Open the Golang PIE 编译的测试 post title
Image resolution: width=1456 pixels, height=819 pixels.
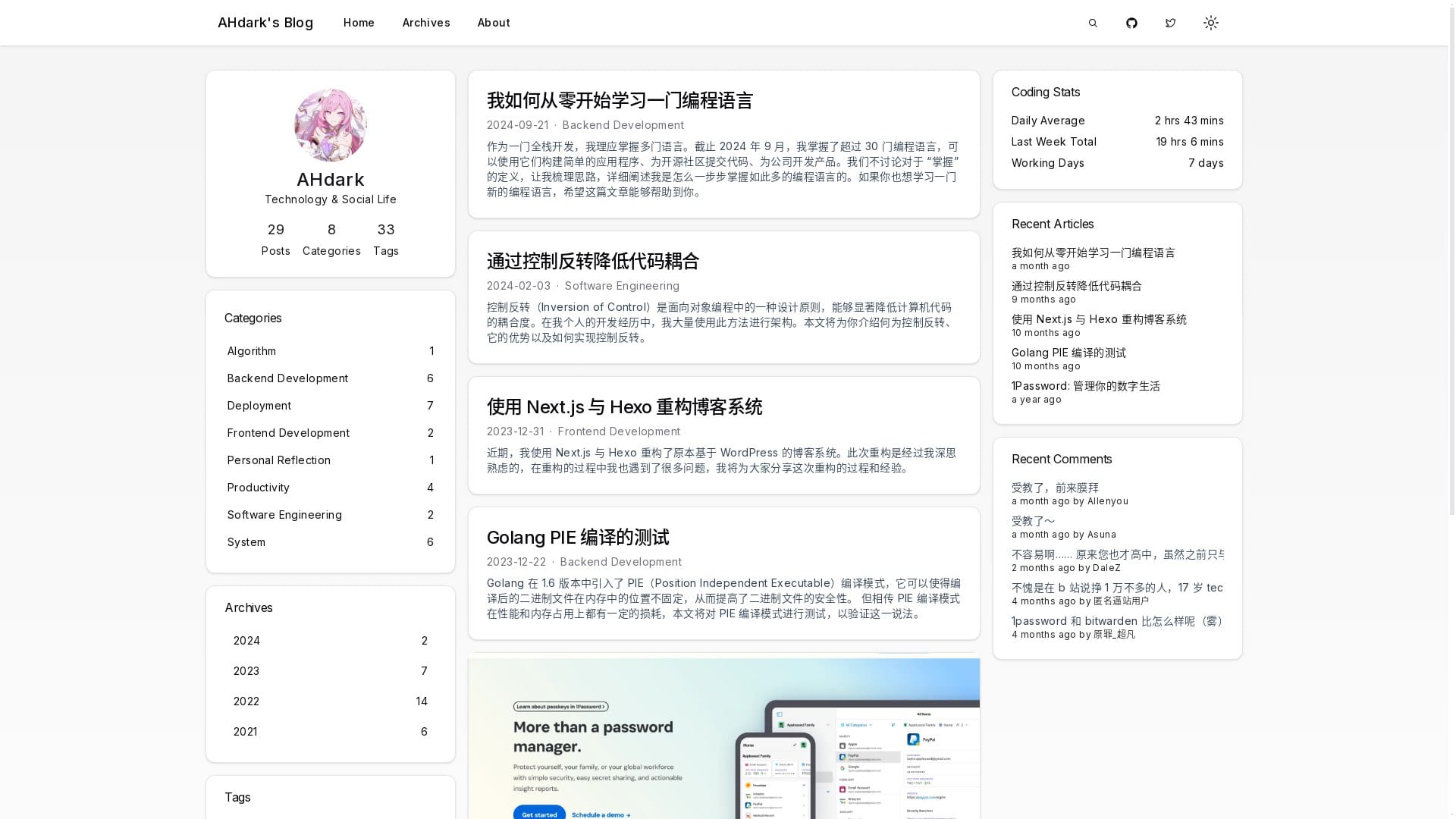577,538
